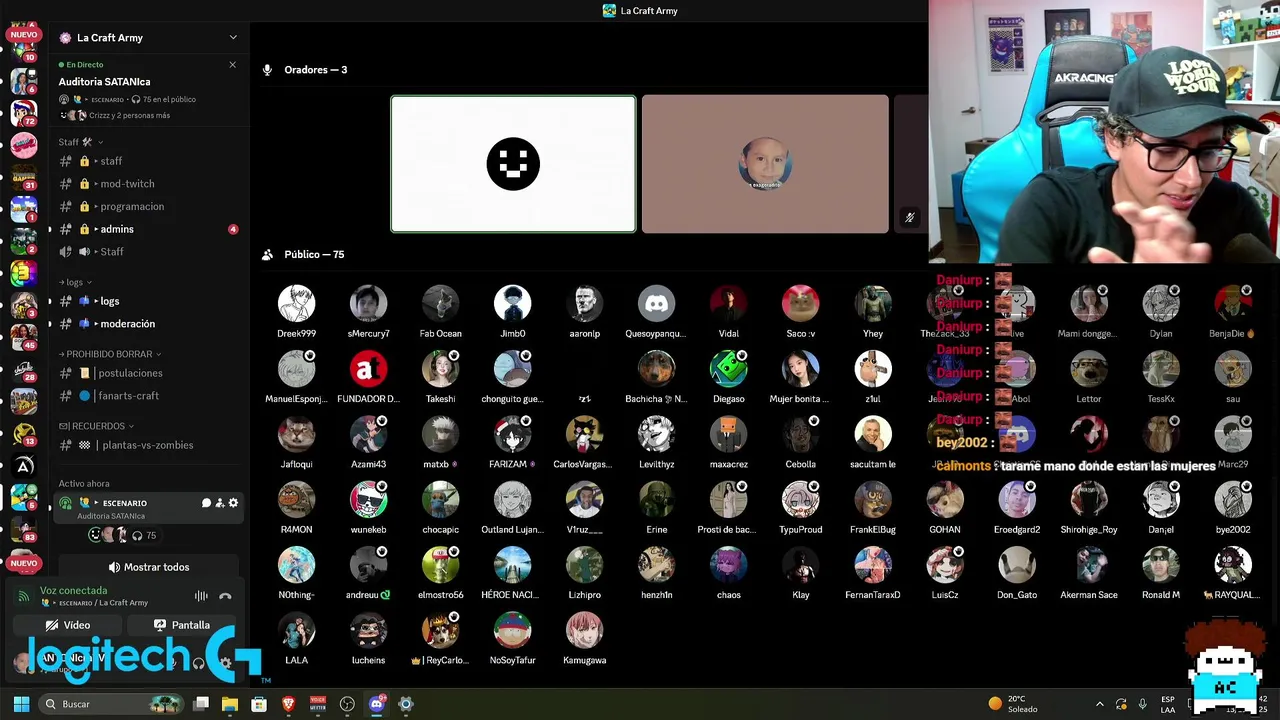Click the Público audience icon
Viewport: 1280px width, 720px height.
coord(267,255)
